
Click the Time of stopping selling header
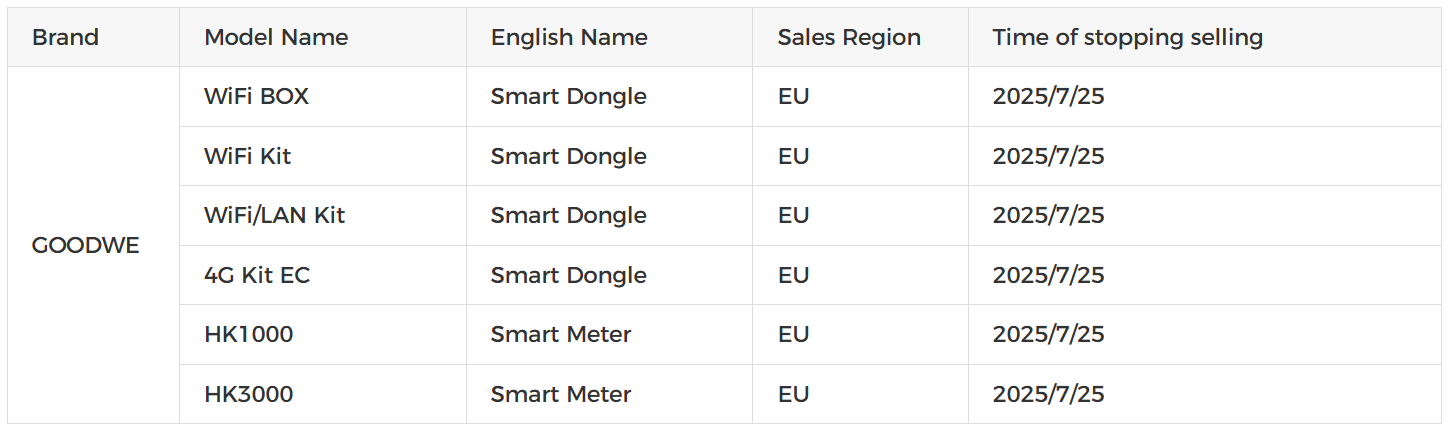click(x=1127, y=38)
